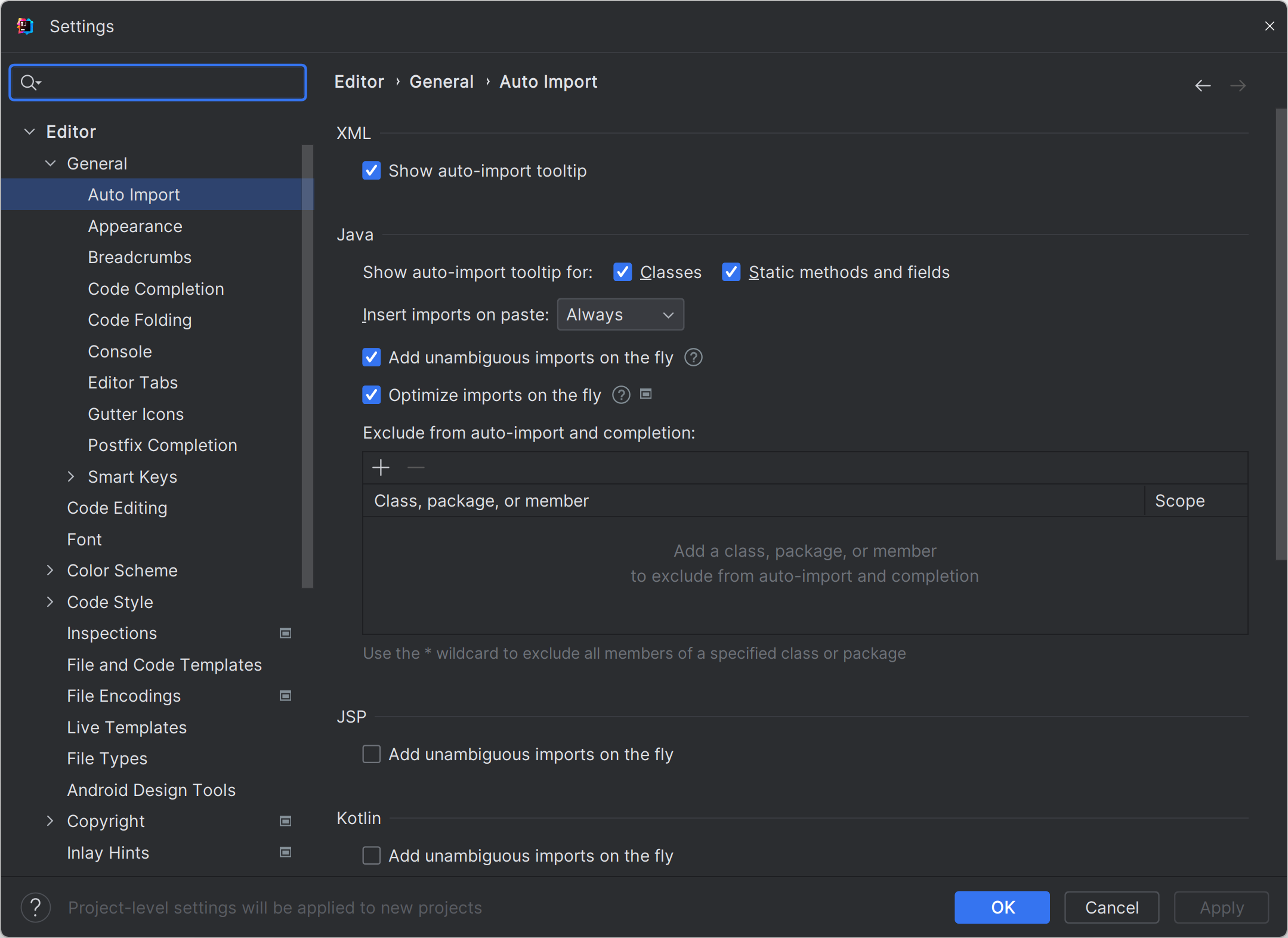Open File and Code Templates
The width and height of the screenshot is (1288, 938).
(165, 665)
